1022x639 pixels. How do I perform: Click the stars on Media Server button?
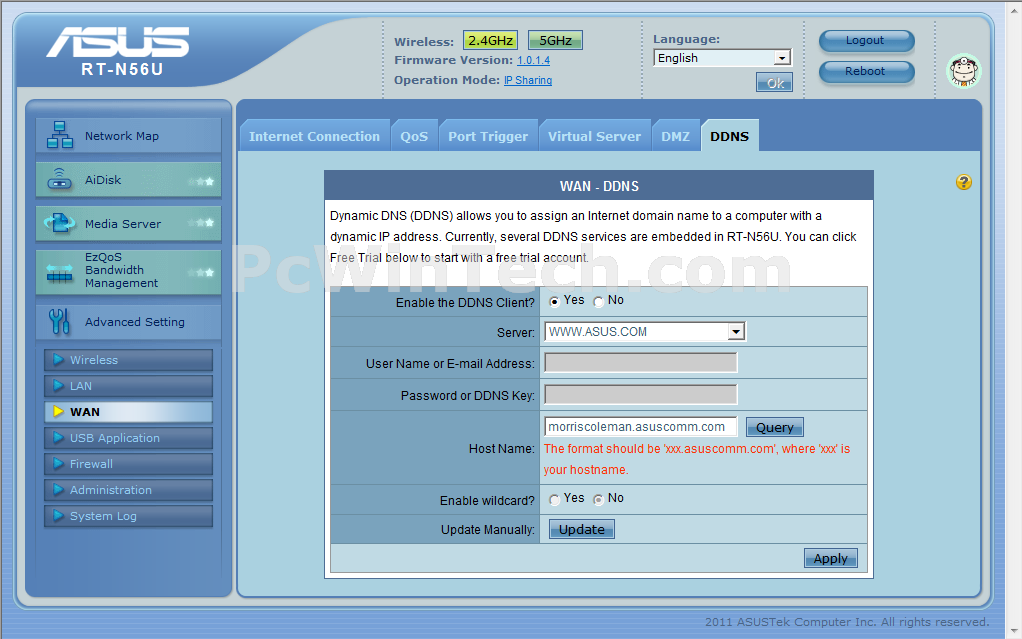point(201,223)
